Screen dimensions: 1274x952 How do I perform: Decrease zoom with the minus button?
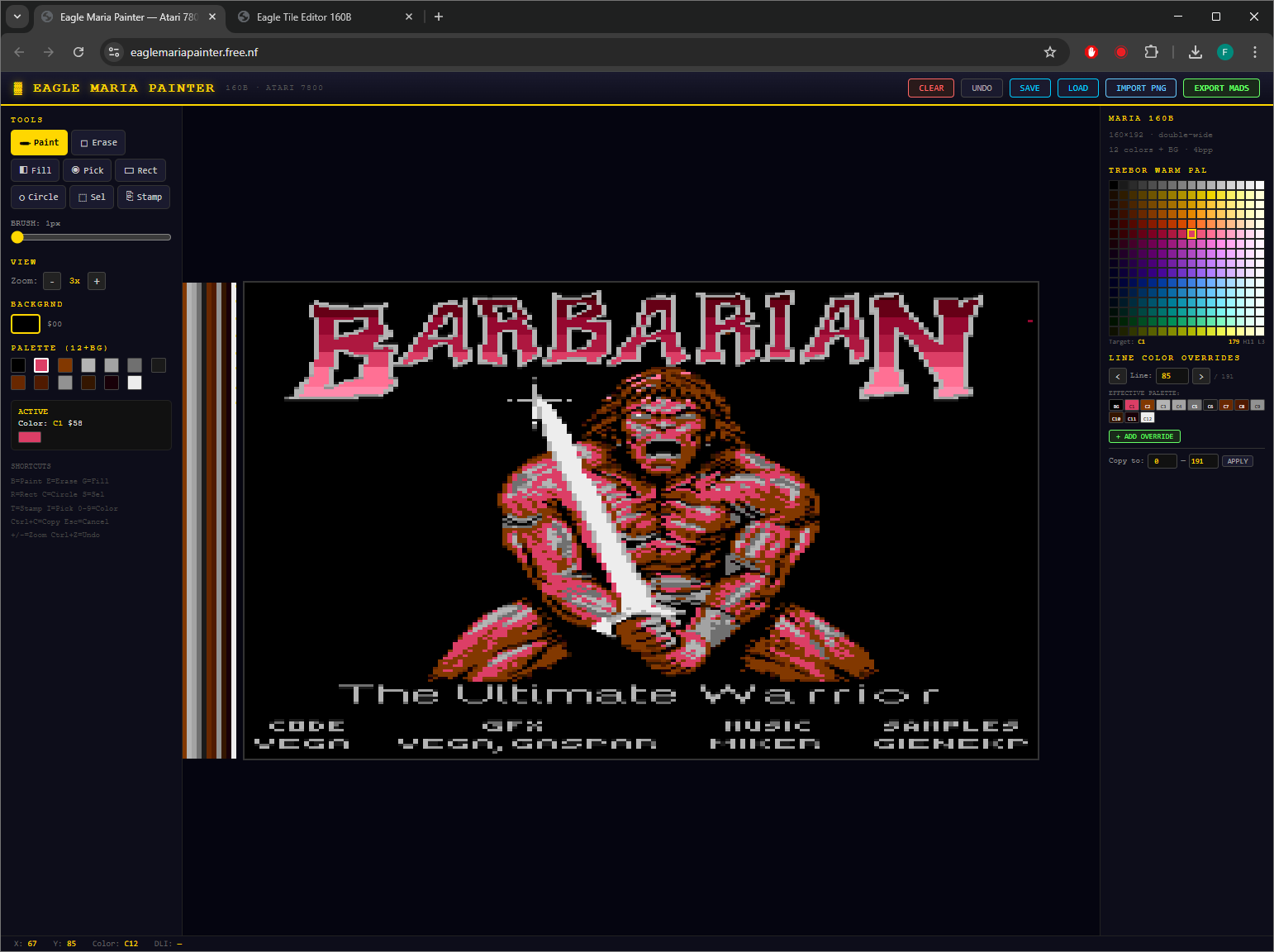point(52,282)
